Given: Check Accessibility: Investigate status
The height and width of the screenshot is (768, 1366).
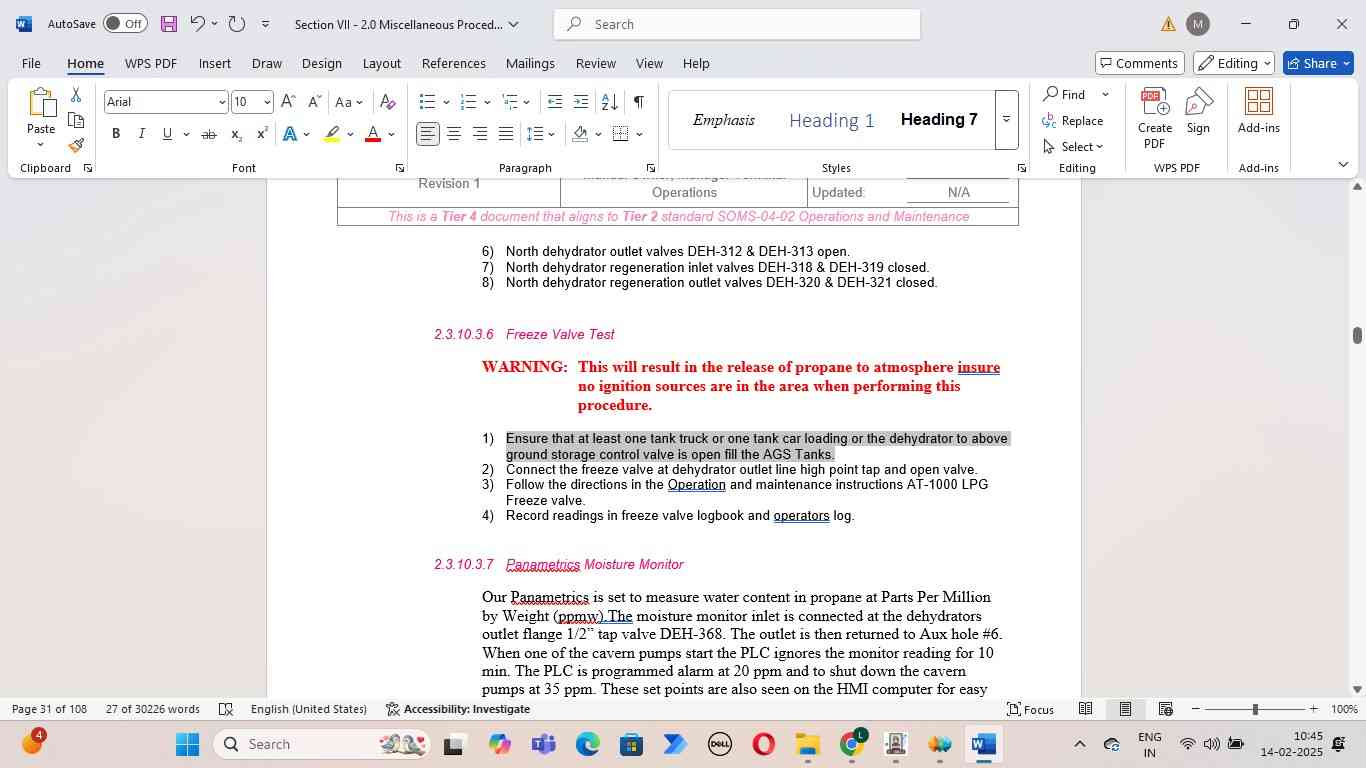Looking at the screenshot, I should pyautogui.click(x=458, y=709).
